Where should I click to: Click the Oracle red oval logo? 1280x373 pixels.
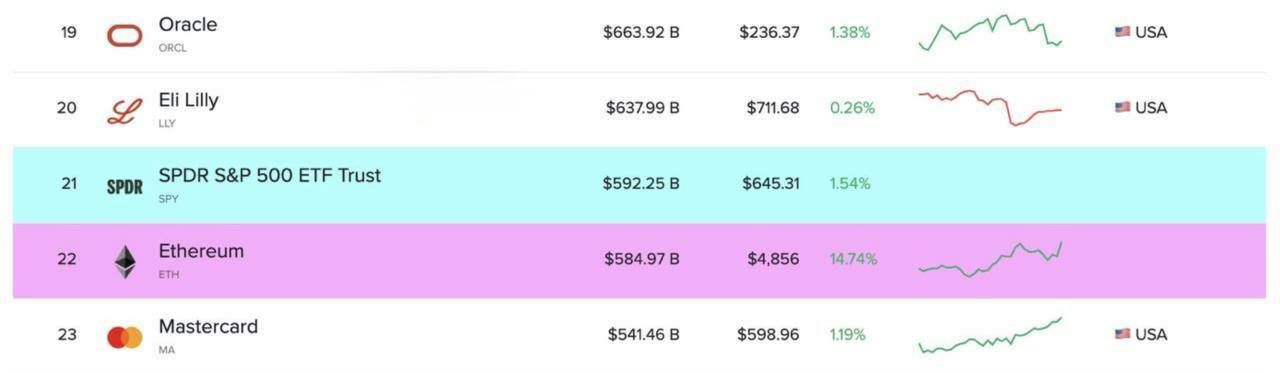(x=125, y=35)
